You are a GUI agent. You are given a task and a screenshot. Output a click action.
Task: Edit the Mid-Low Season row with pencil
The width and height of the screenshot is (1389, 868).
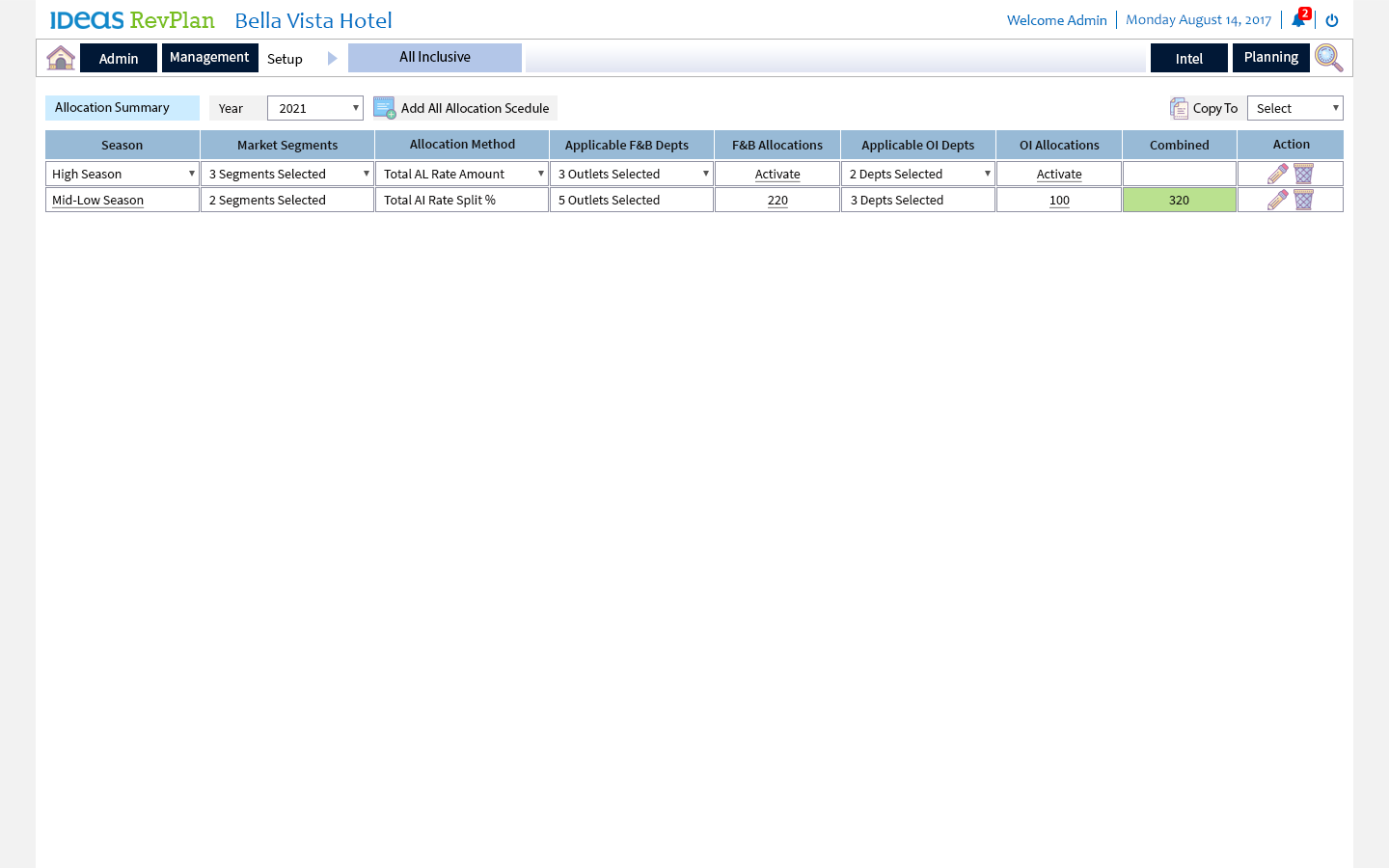point(1277,200)
